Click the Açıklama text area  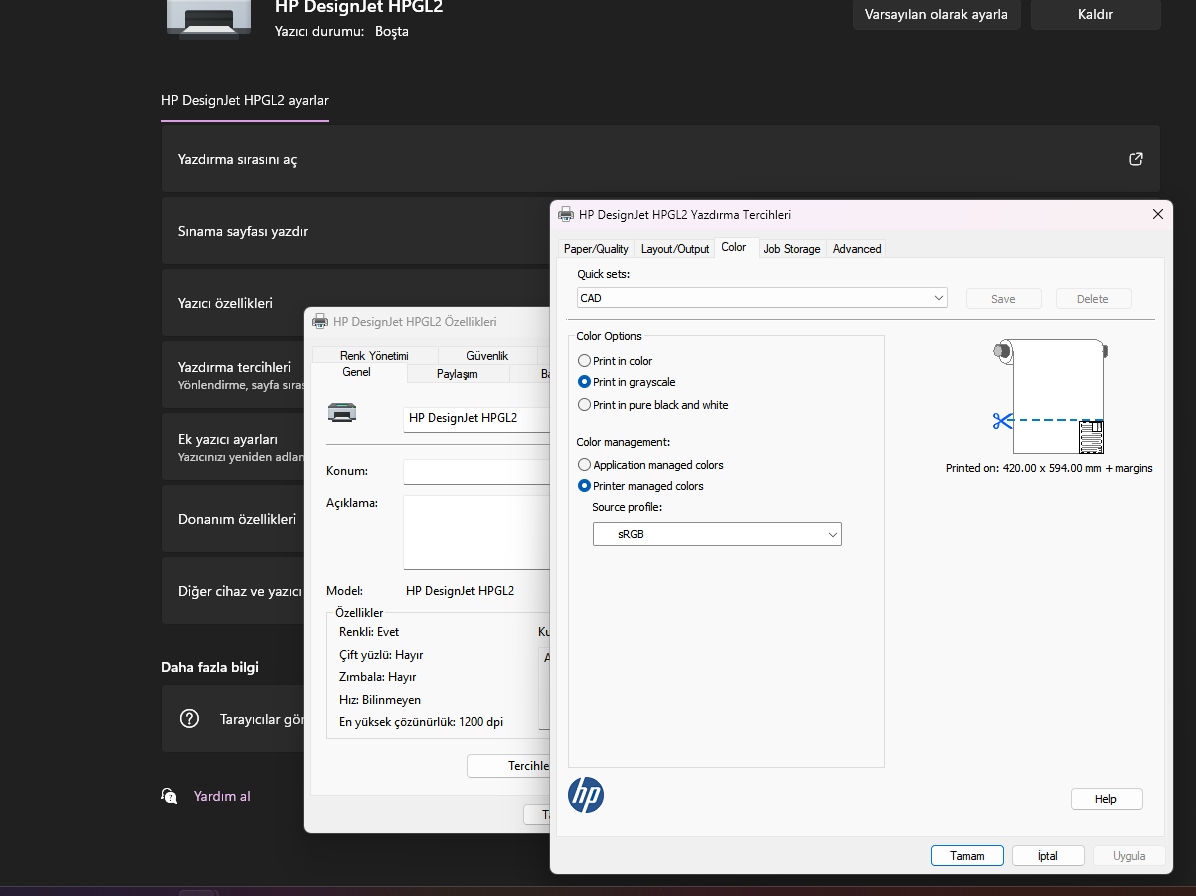[477, 532]
